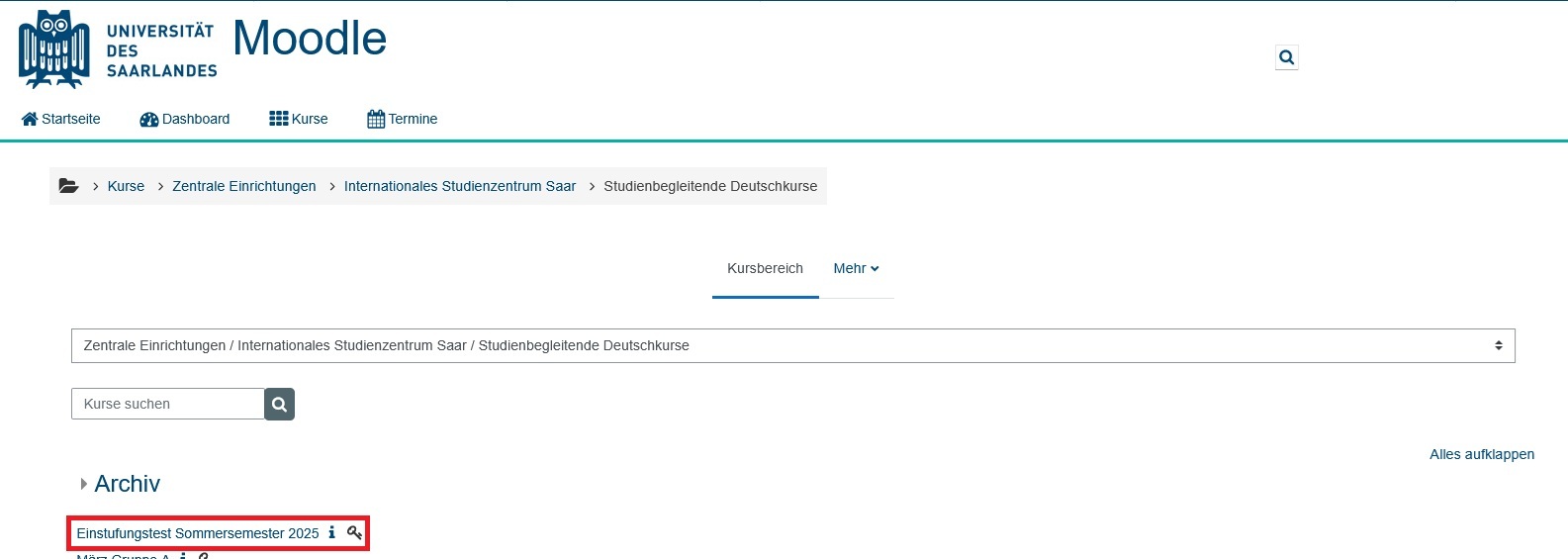Click the Startseite home icon
The width and height of the screenshot is (1568, 559).
coord(30,119)
